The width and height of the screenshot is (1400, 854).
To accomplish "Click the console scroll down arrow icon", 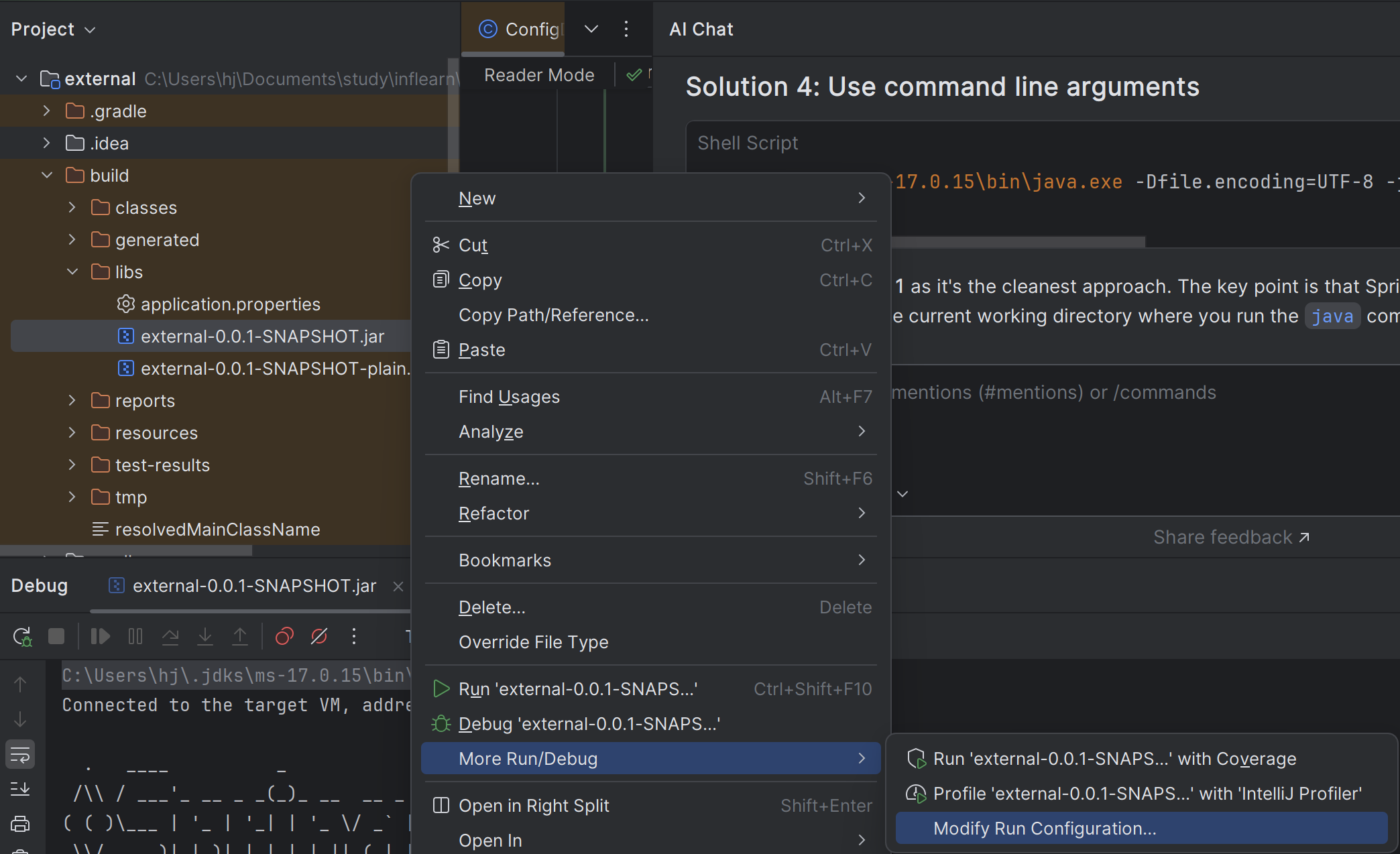I will (20, 719).
